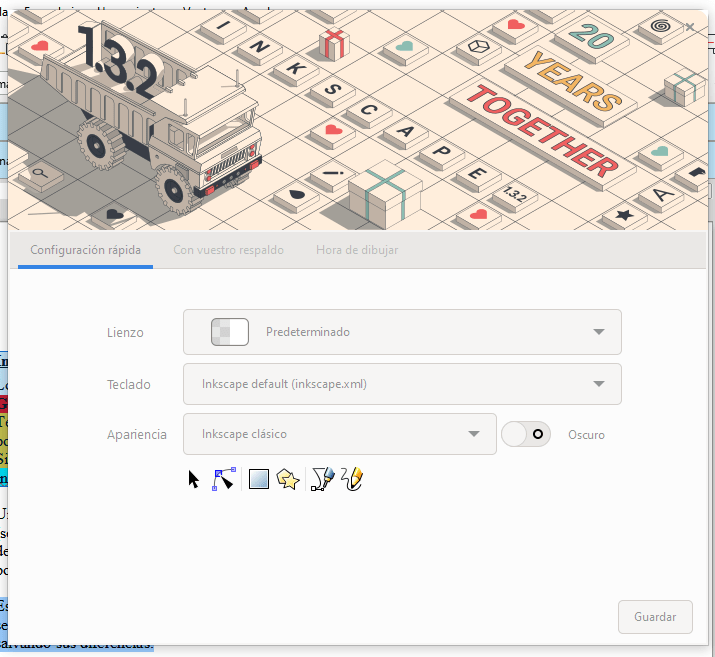Close the welcome dialog with the X

pyautogui.click(x=690, y=27)
